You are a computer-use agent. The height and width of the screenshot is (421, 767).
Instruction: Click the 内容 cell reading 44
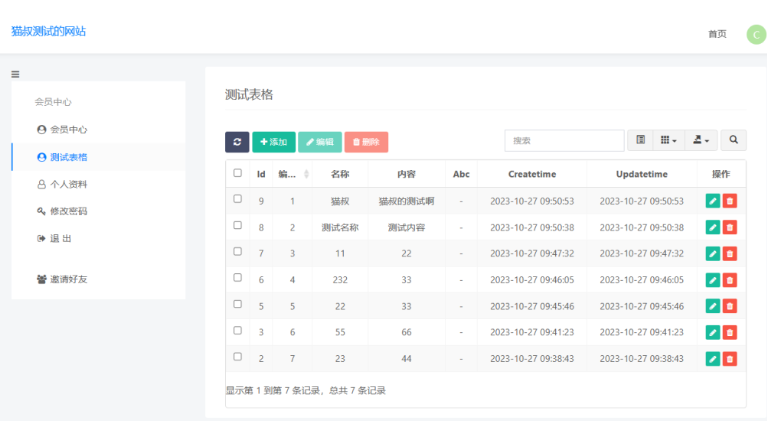pyautogui.click(x=406, y=359)
